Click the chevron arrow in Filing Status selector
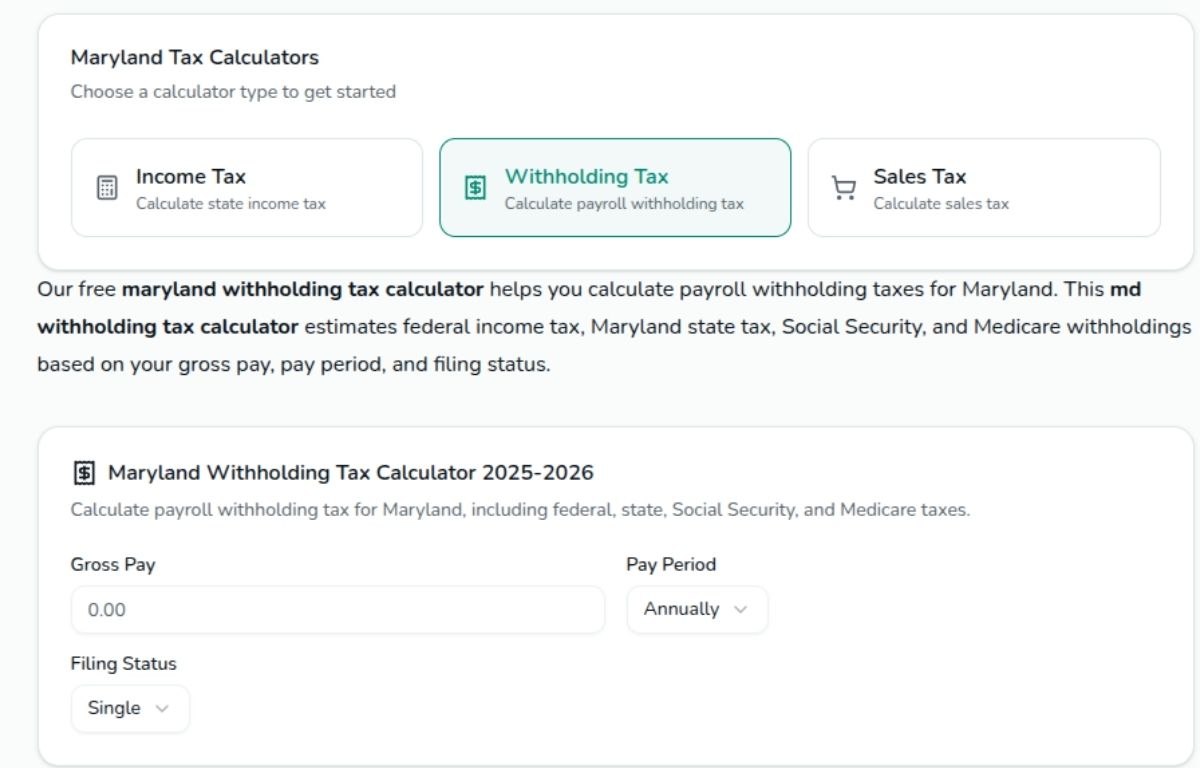 pyautogui.click(x=162, y=708)
